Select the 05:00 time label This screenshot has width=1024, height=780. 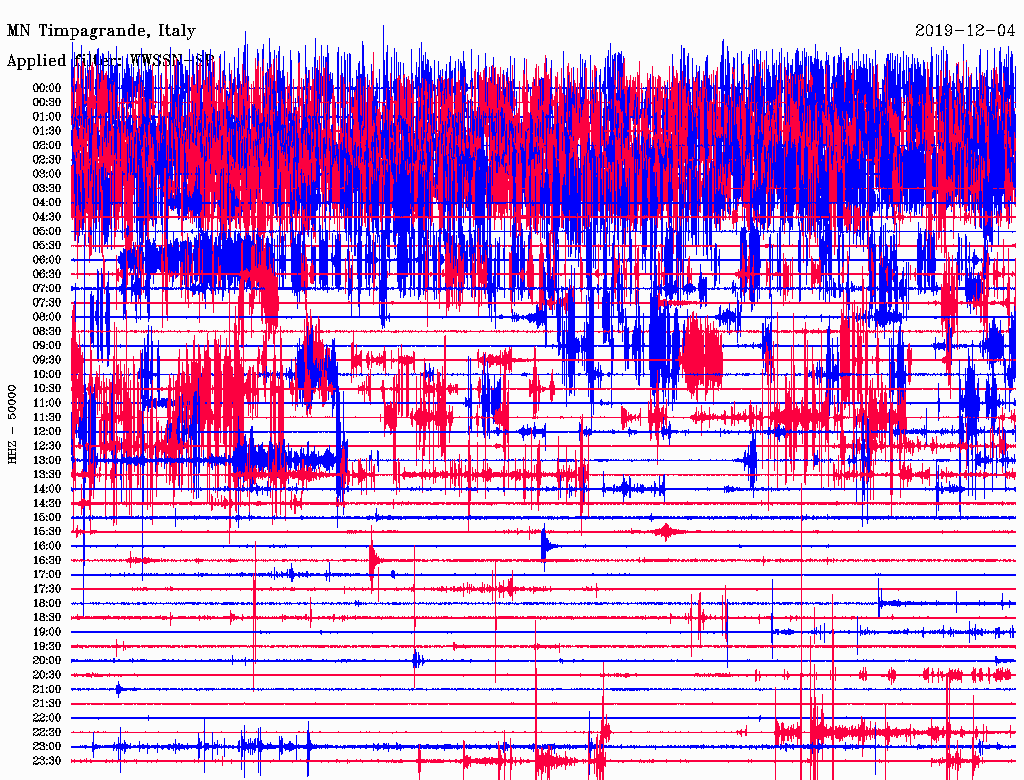pos(47,231)
